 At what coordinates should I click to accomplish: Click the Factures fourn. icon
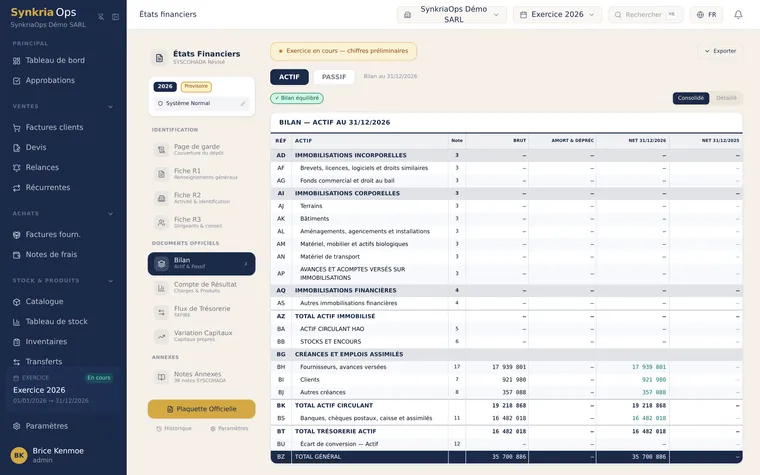(16, 235)
